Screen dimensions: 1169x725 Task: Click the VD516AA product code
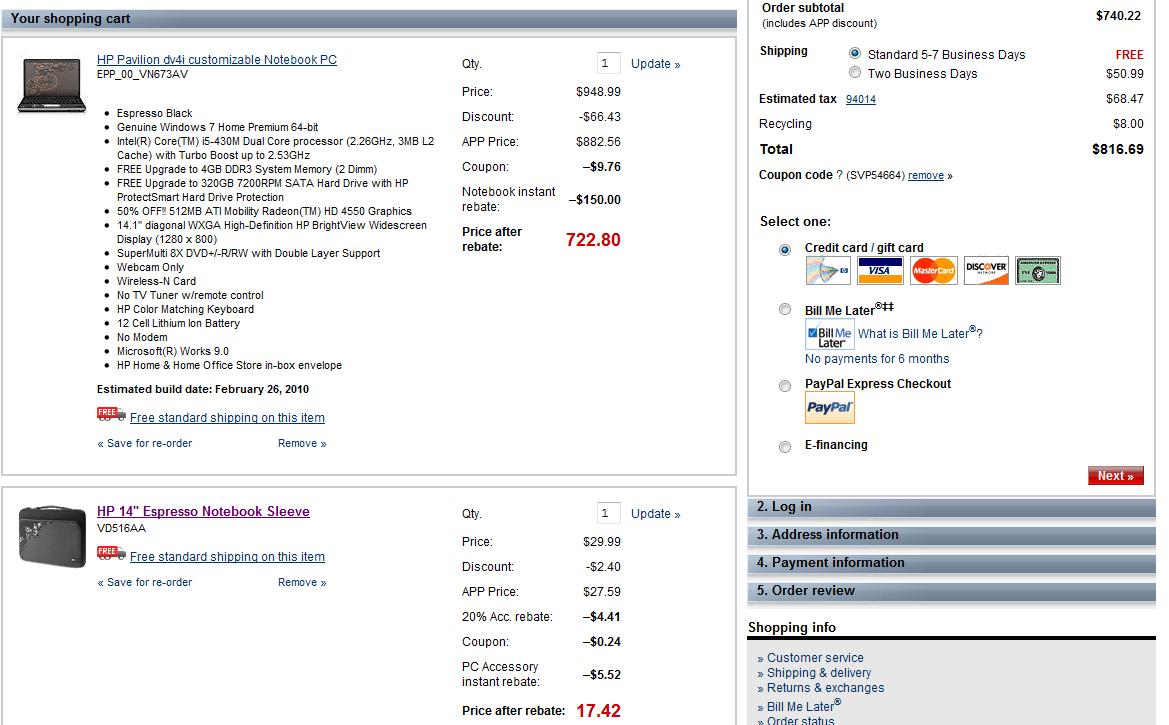click(x=122, y=528)
